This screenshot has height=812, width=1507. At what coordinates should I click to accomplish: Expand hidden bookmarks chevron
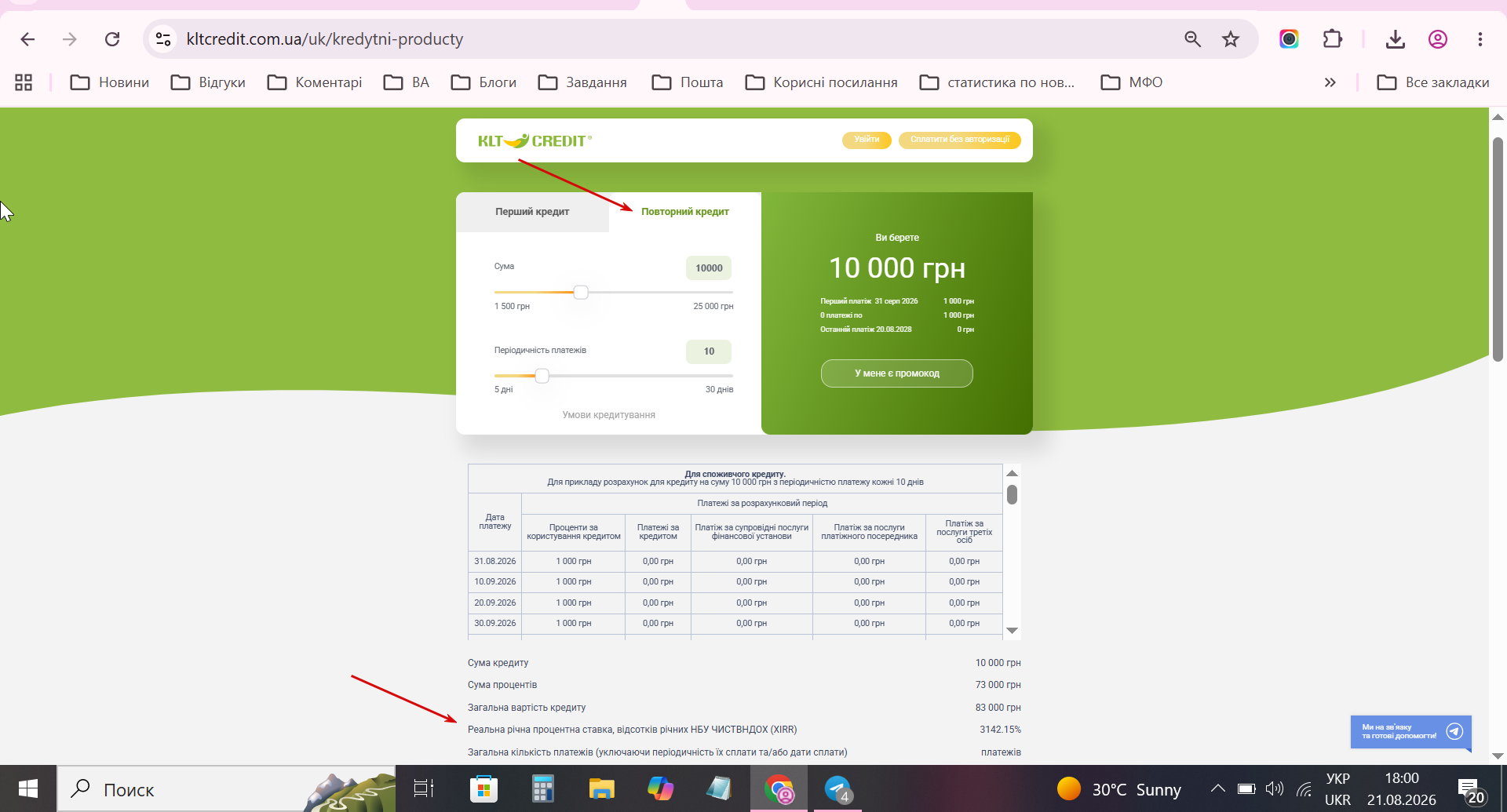pos(1330,82)
